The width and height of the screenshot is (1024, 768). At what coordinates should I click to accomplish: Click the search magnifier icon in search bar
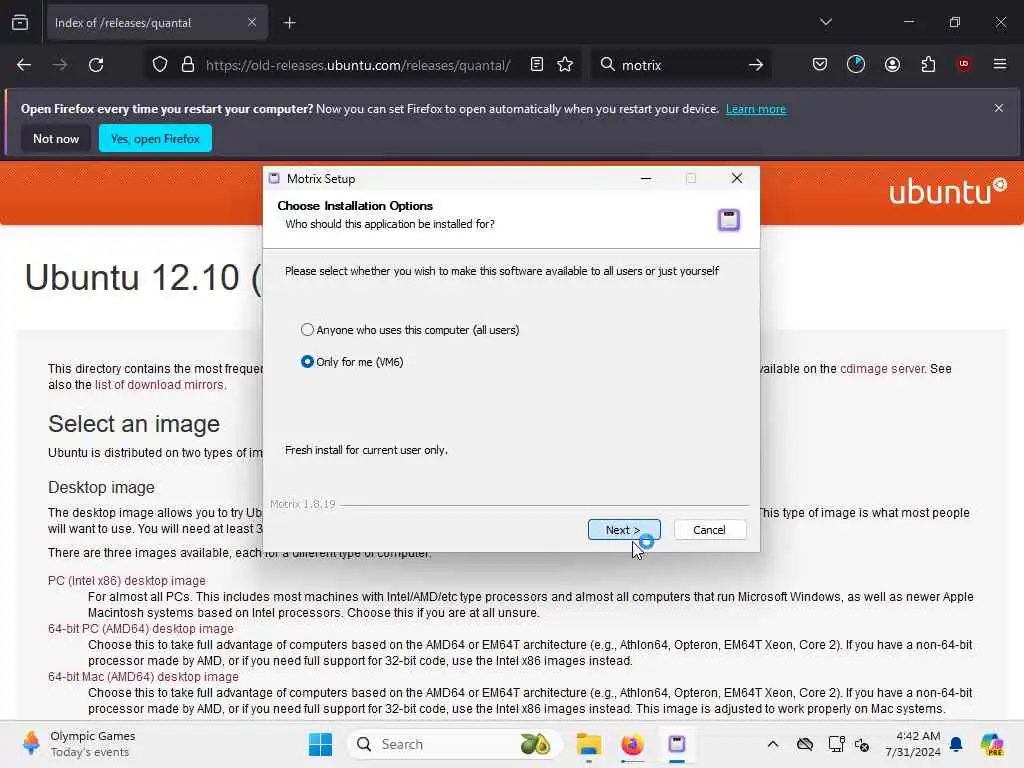pos(607,65)
